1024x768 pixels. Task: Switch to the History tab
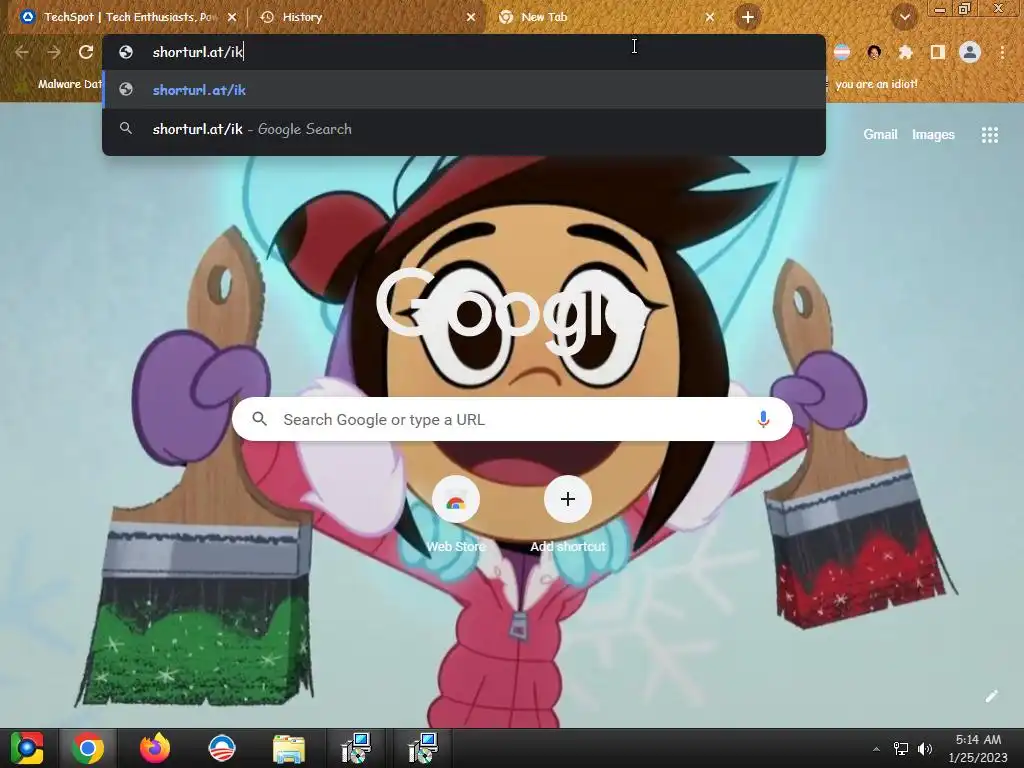pyautogui.click(x=366, y=17)
